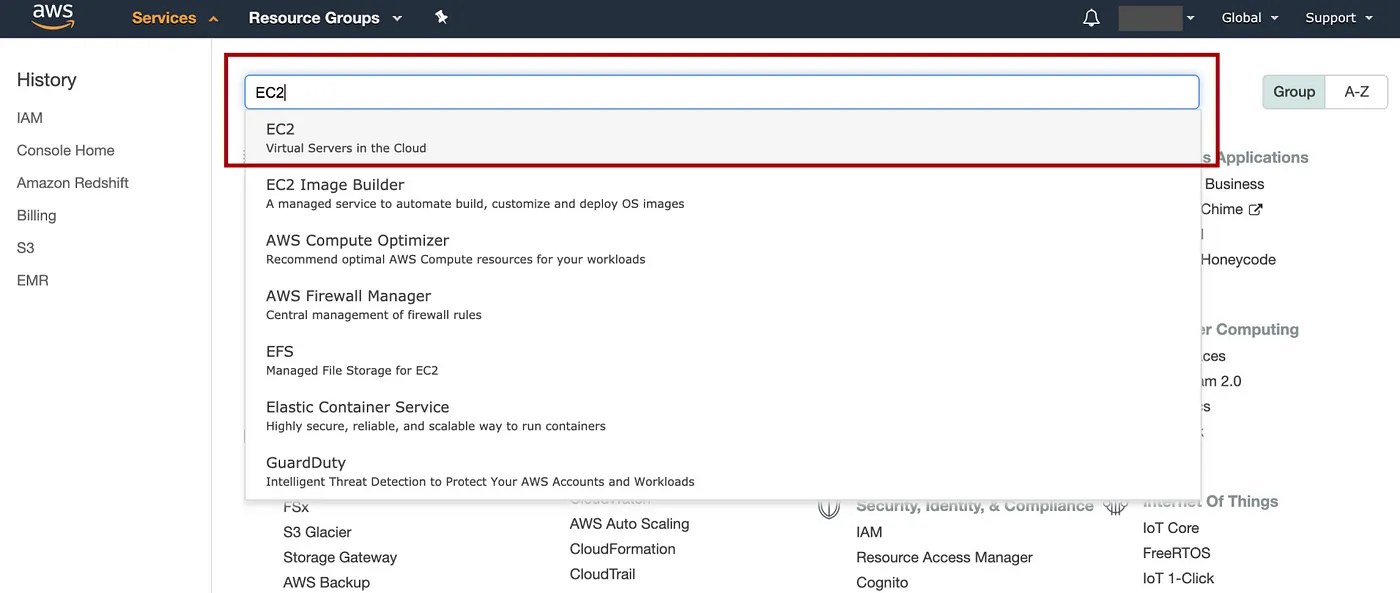The image size is (1400, 593).
Task: Open the account name dropdown
Action: tap(1157, 18)
